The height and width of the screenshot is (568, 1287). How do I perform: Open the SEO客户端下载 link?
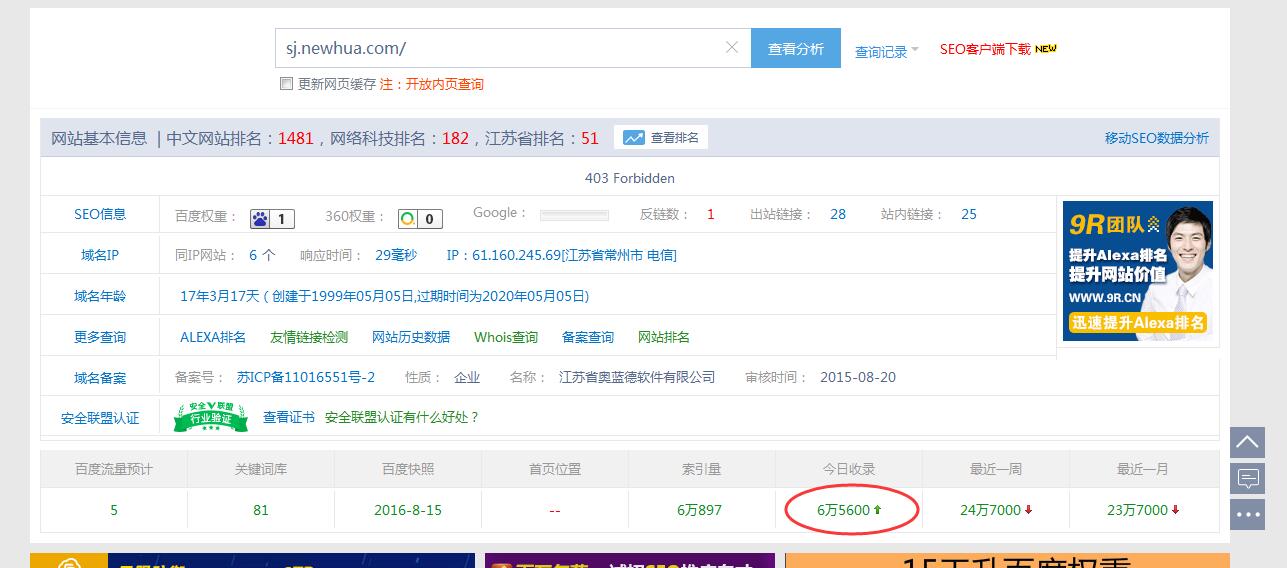(x=985, y=49)
